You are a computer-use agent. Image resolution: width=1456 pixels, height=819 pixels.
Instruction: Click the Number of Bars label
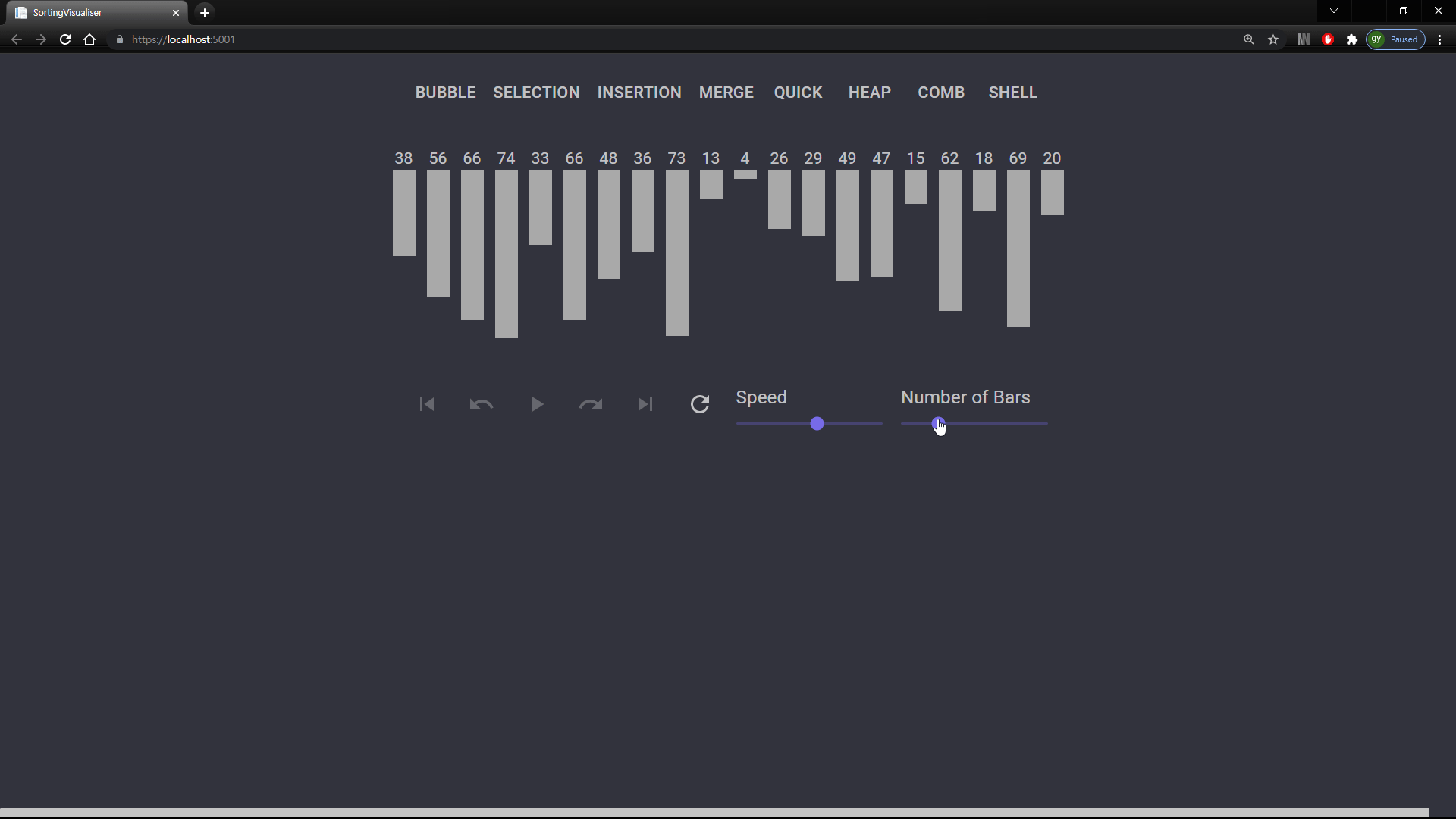(x=965, y=397)
